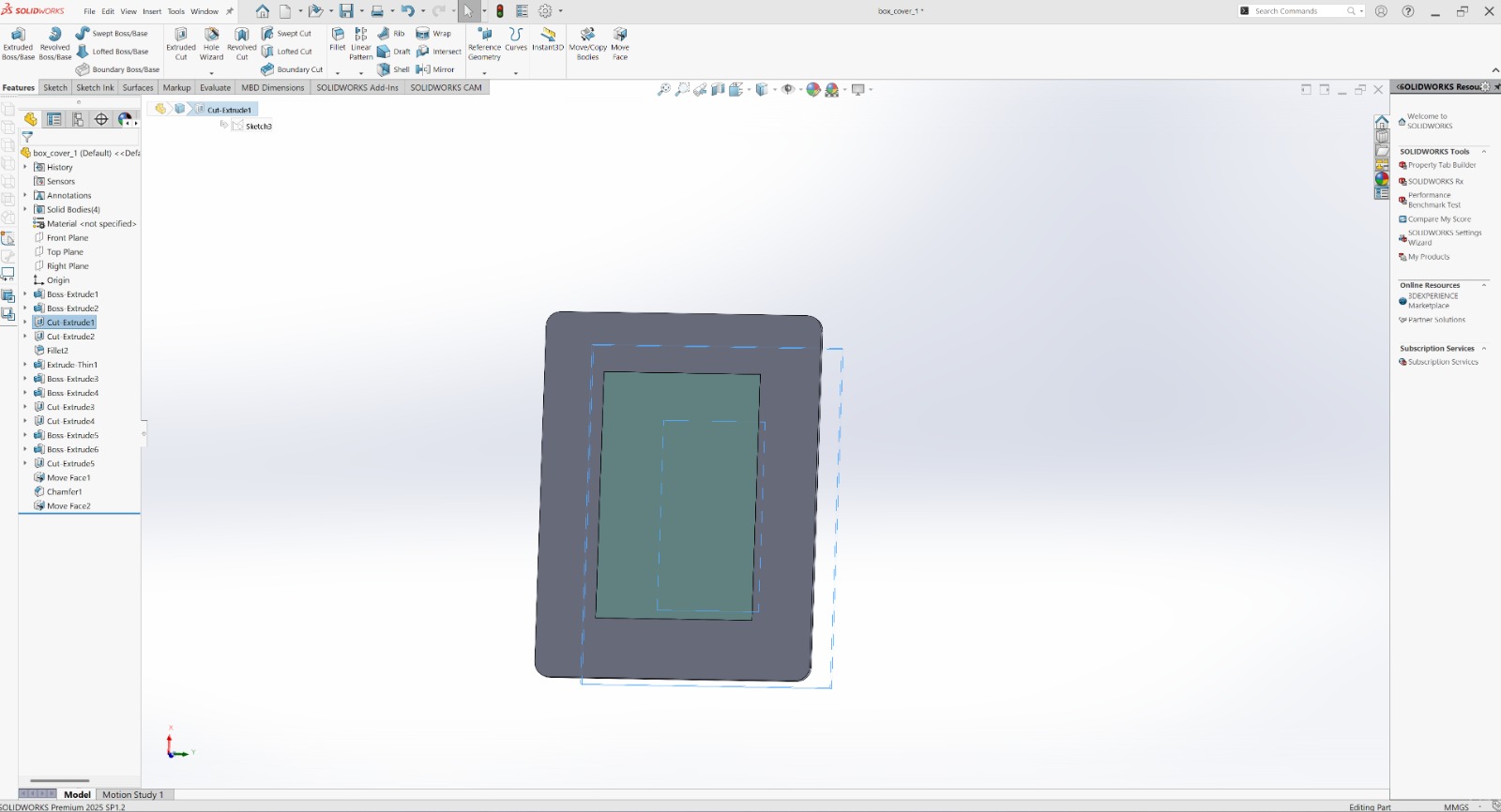Open the Property Tab Builder link
The height and width of the screenshot is (812, 1501).
(1442, 165)
